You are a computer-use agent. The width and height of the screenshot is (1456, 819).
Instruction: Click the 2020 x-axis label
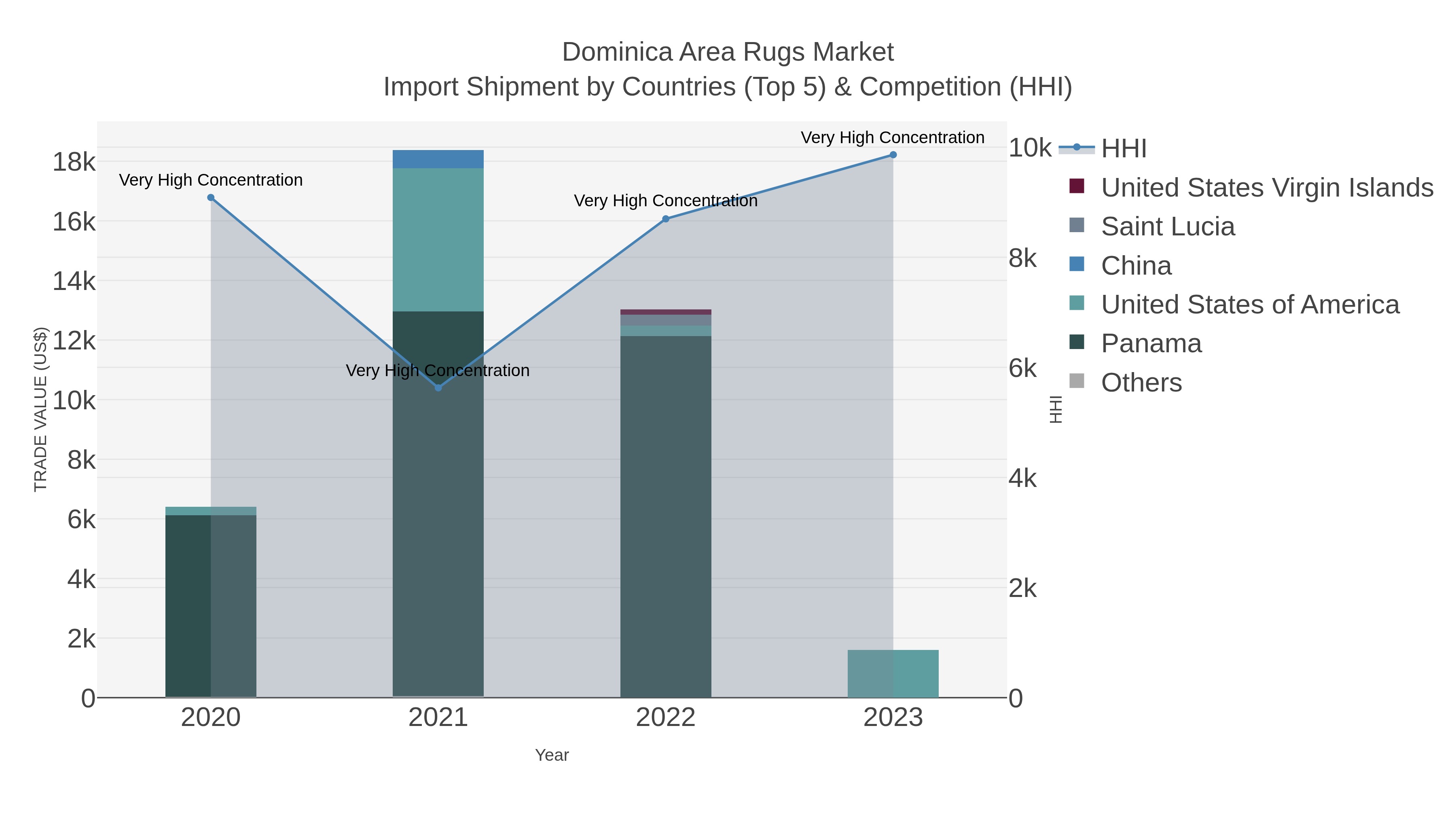[211, 718]
